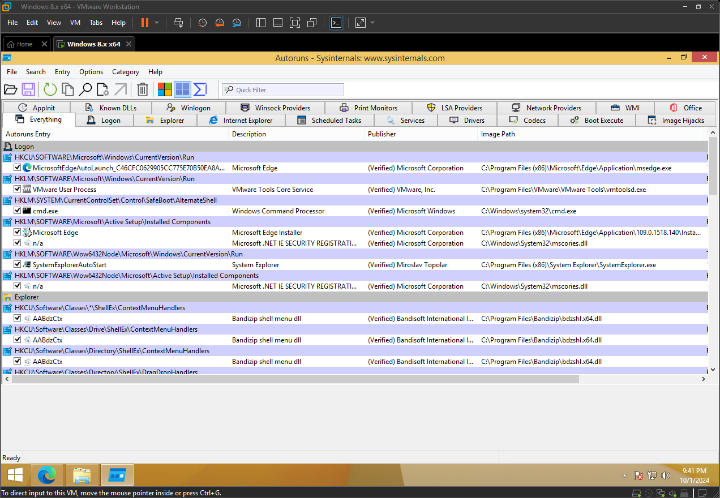Switch to the Scheduled Tasks tab

(x=329, y=120)
